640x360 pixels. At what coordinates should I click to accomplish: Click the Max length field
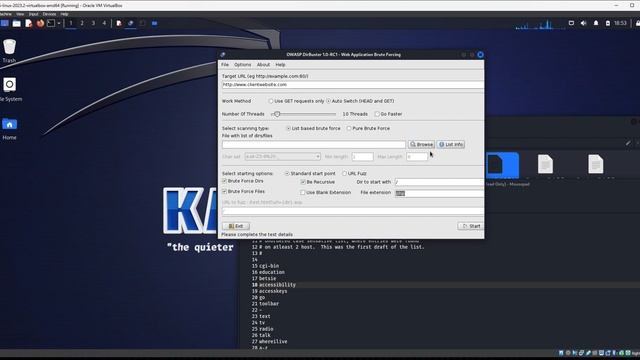pos(417,157)
